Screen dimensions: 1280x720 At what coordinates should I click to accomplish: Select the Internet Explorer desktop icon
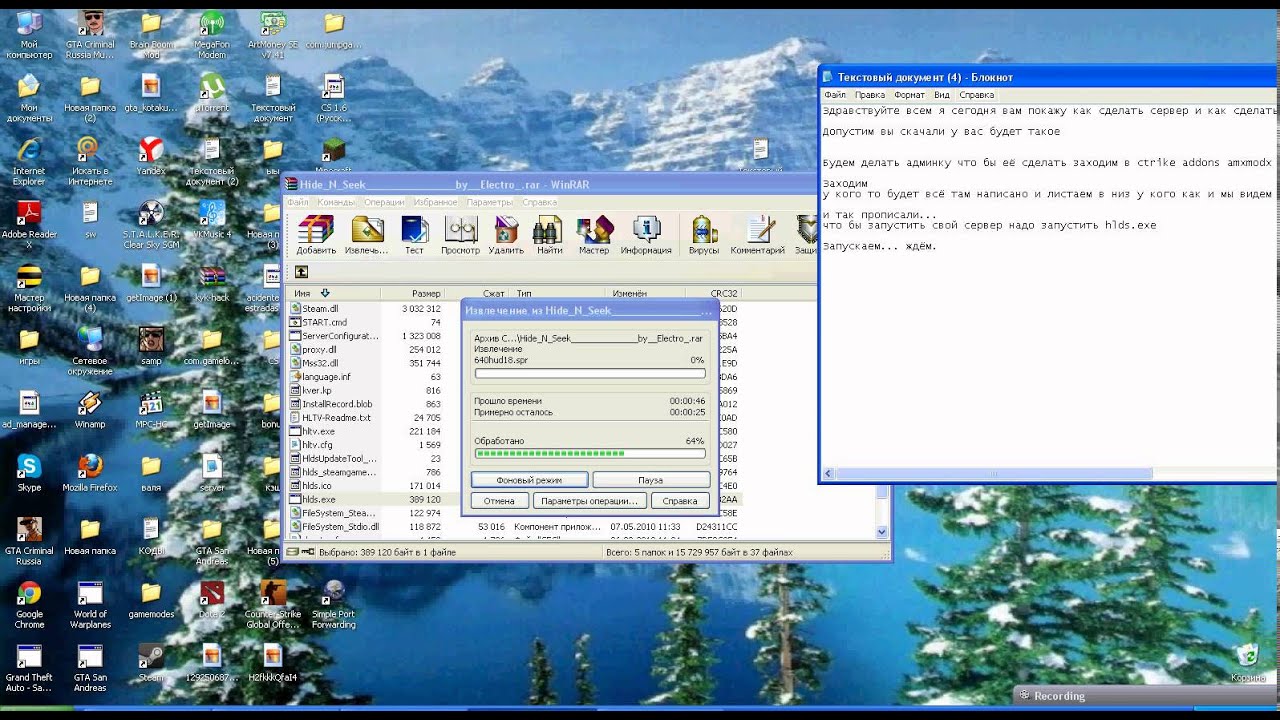pyautogui.click(x=29, y=150)
